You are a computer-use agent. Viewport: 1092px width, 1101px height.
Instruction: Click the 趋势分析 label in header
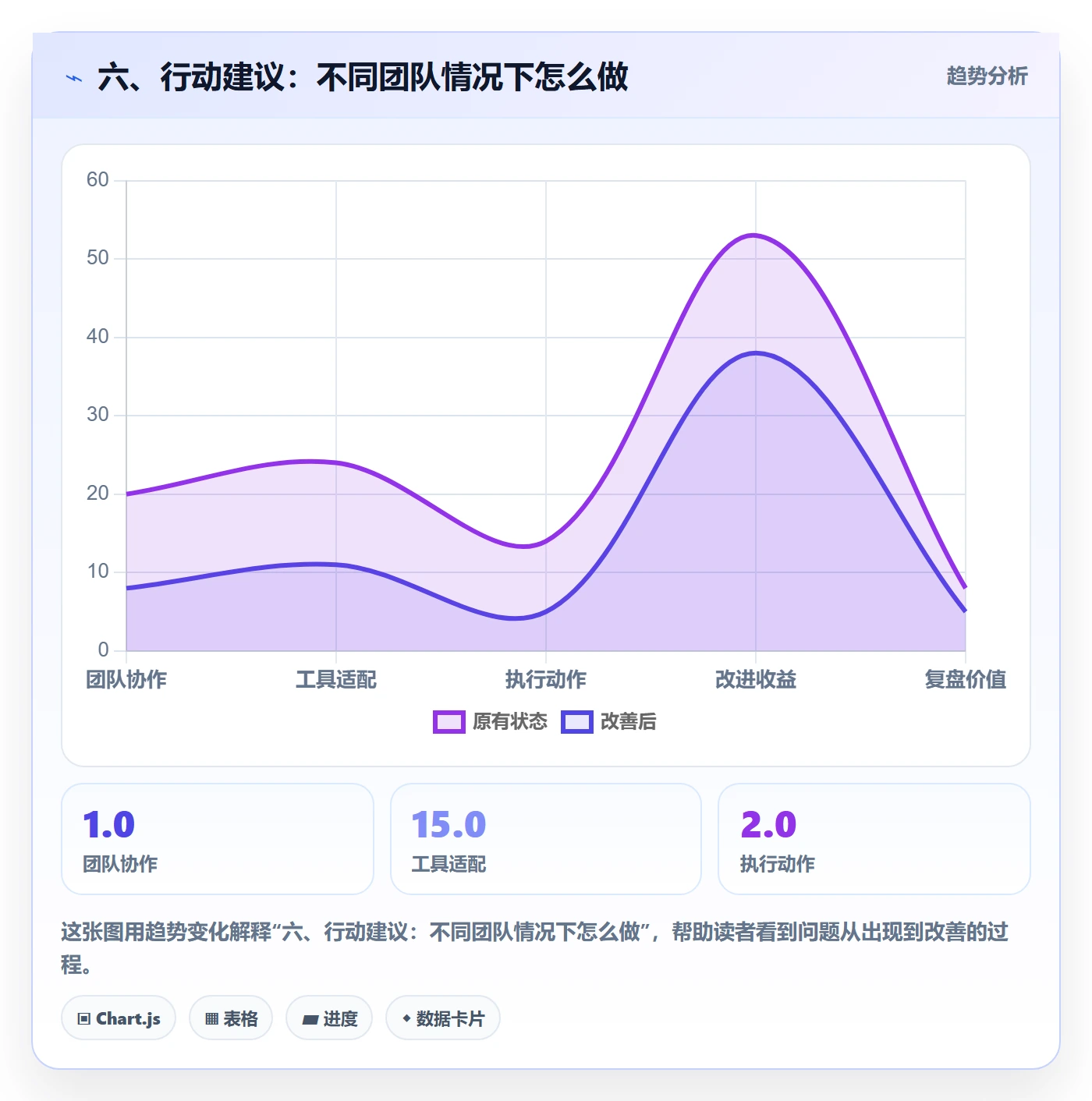point(987,76)
